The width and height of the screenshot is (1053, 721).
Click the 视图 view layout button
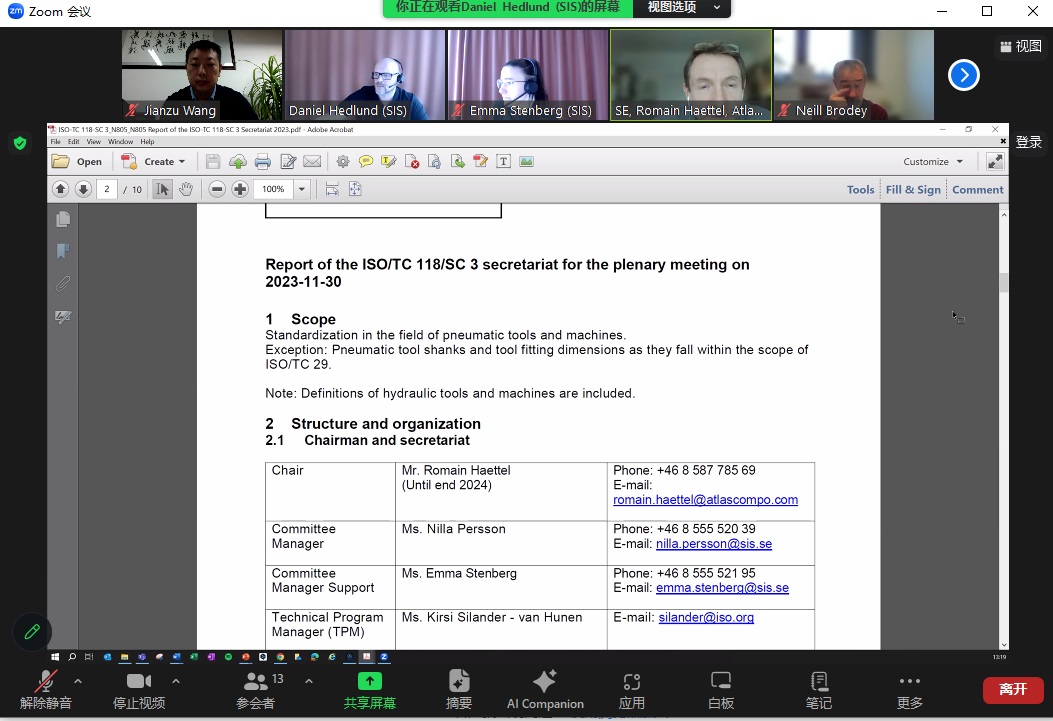[1021, 46]
